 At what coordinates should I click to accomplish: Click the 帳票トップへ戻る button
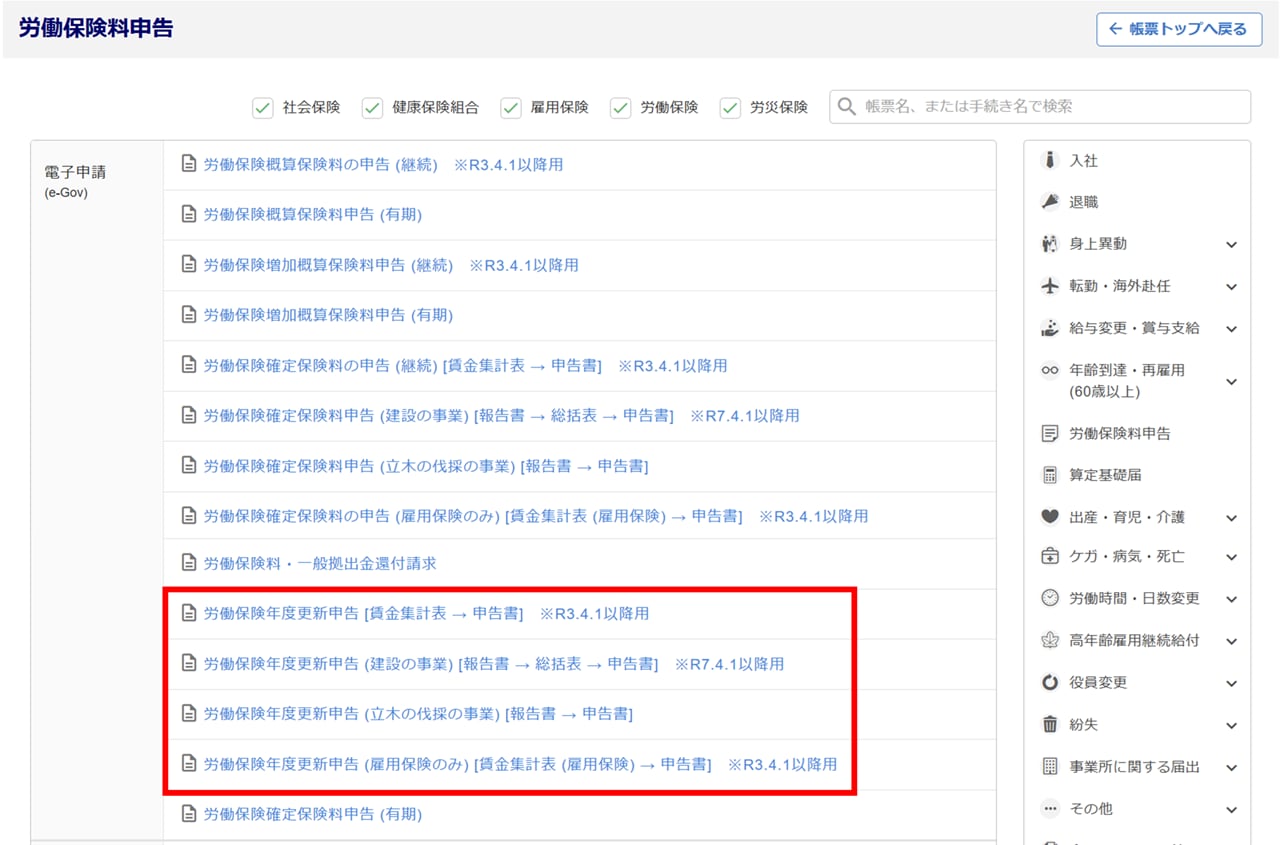pos(1179,29)
